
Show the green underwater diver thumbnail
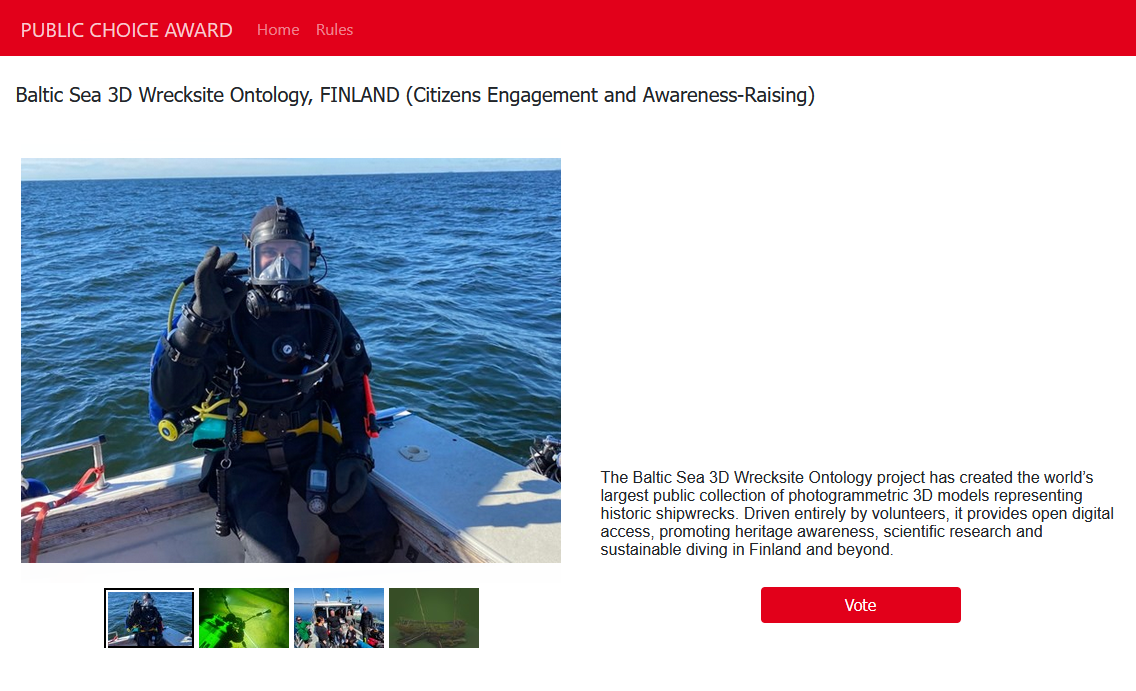(x=244, y=618)
